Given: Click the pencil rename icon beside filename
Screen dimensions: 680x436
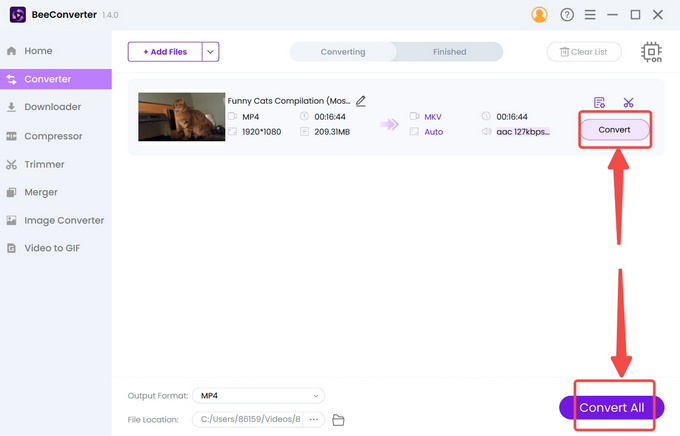Looking at the screenshot, I should tap(361, 101).
